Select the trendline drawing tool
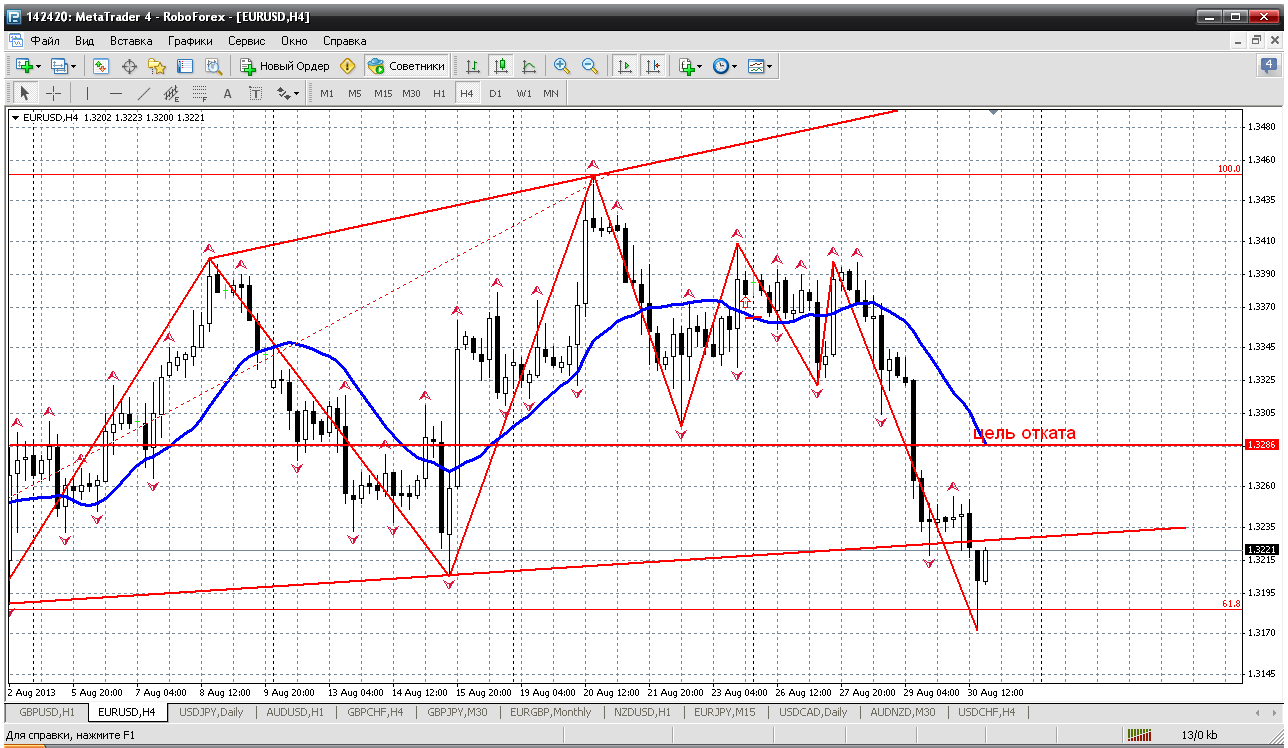Viewport: 1288px width, 748px height. pyautogui.click(x=143, y=93)
